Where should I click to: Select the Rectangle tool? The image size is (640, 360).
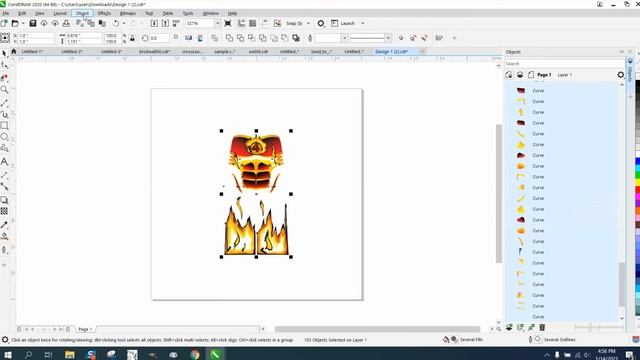click(x=4, y=126)
